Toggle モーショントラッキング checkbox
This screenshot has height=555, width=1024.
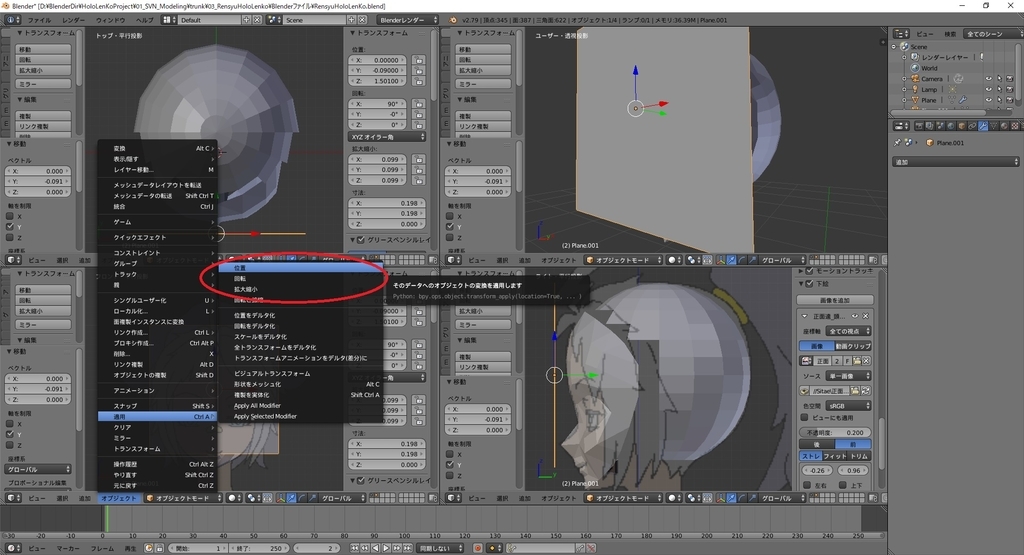(810, 270)
